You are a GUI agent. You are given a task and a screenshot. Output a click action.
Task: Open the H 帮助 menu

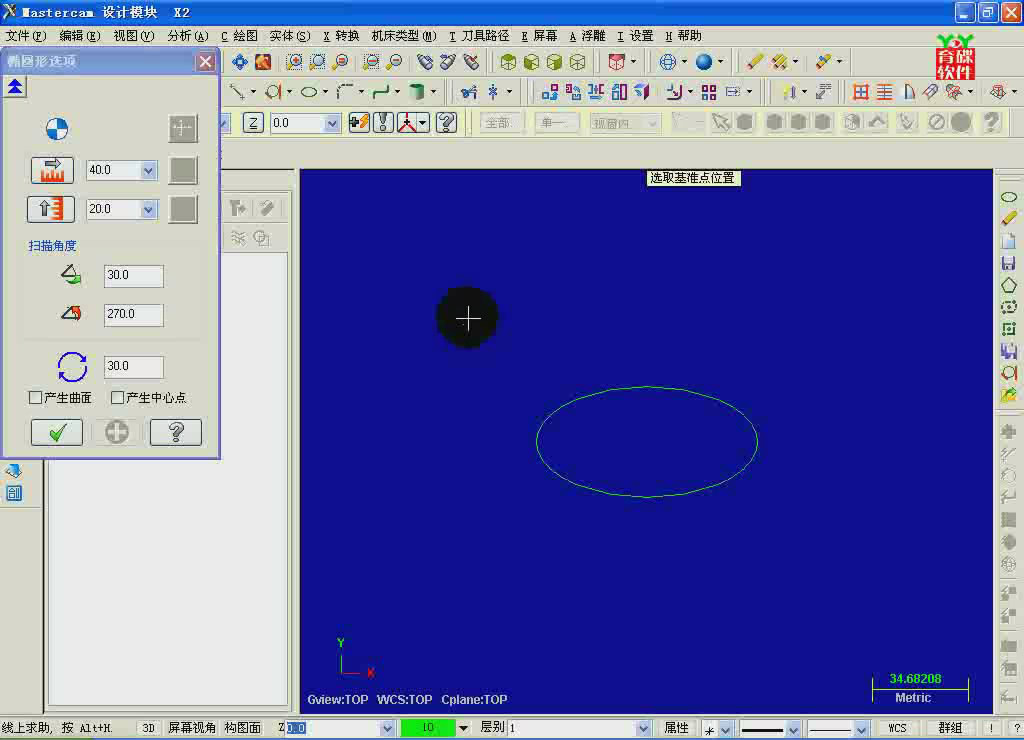click(x=683, y=36)
